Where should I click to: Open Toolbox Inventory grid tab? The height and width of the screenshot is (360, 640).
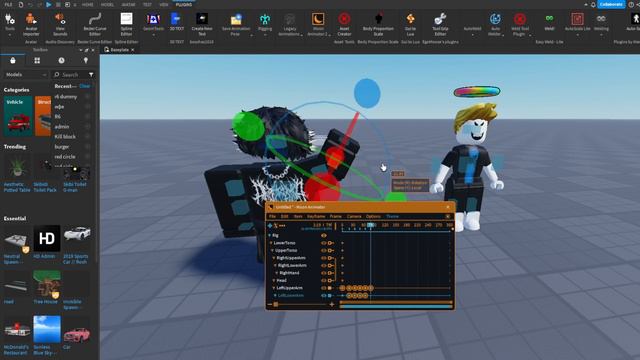tap(37, 60)
